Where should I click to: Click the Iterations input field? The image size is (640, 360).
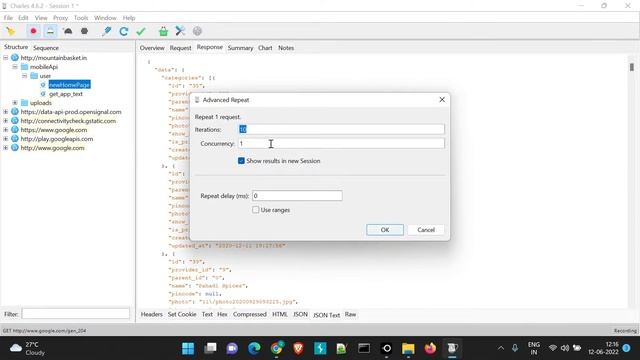[341, 129]
